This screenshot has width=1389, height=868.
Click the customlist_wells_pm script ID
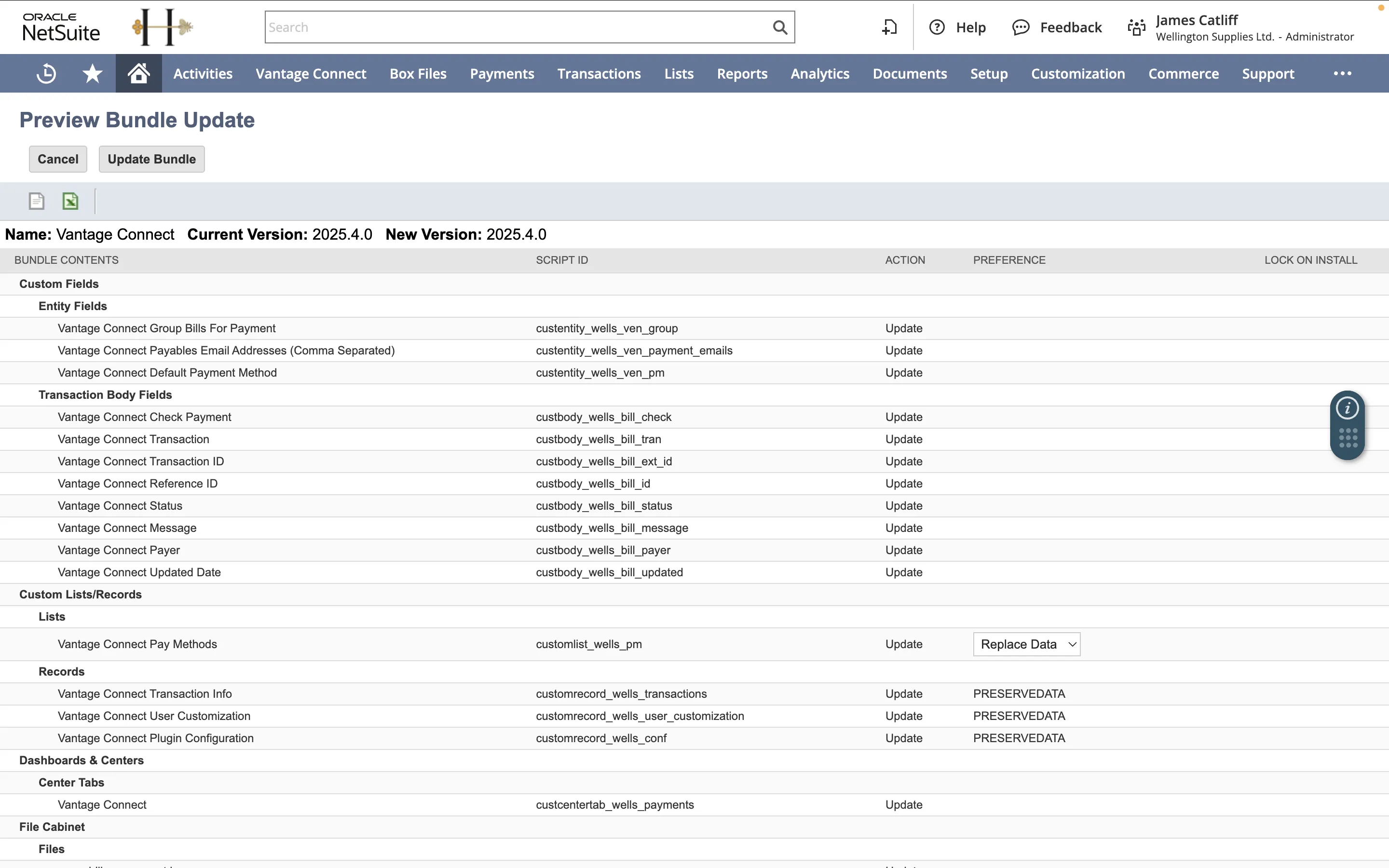click(x=589, y=644)
